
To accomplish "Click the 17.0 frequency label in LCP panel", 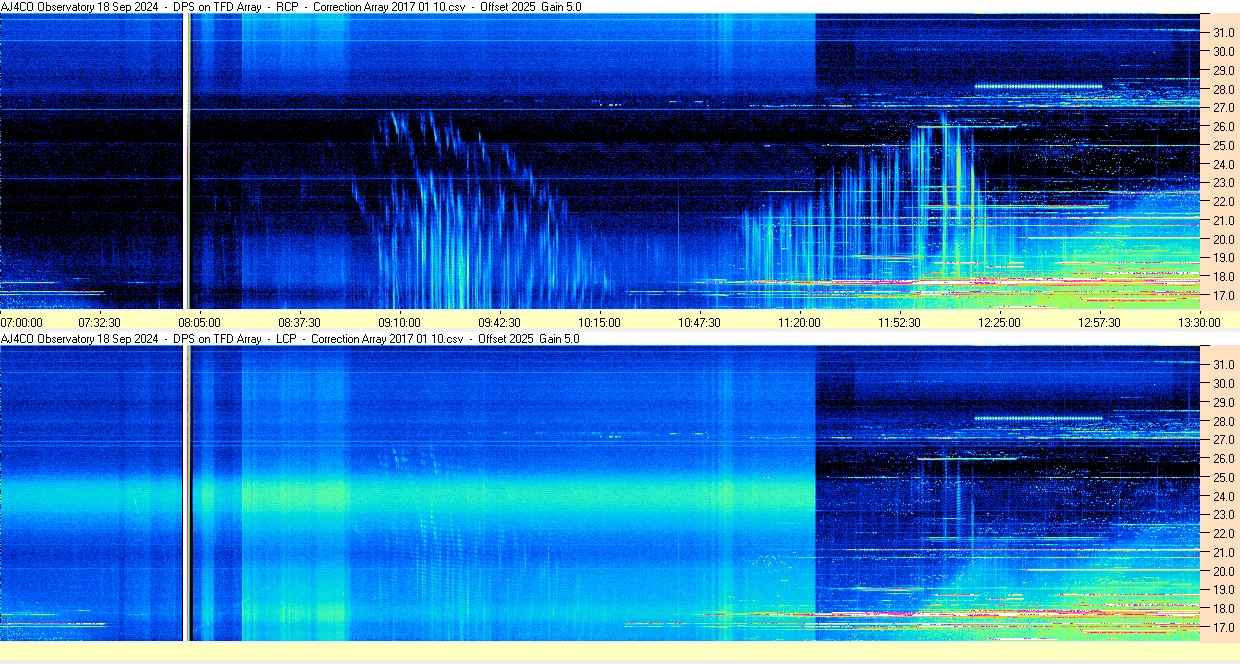I will [x=1223, y=628].
